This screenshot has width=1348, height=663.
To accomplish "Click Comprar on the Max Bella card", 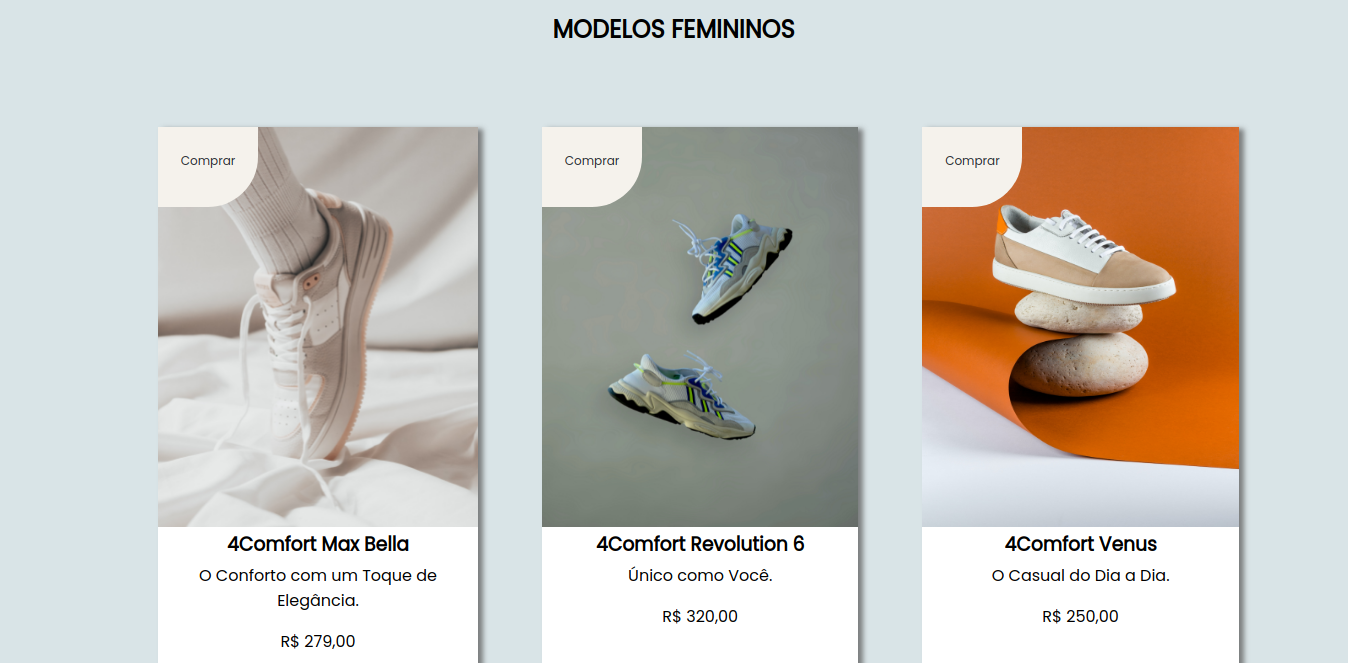I will (208, 161).
